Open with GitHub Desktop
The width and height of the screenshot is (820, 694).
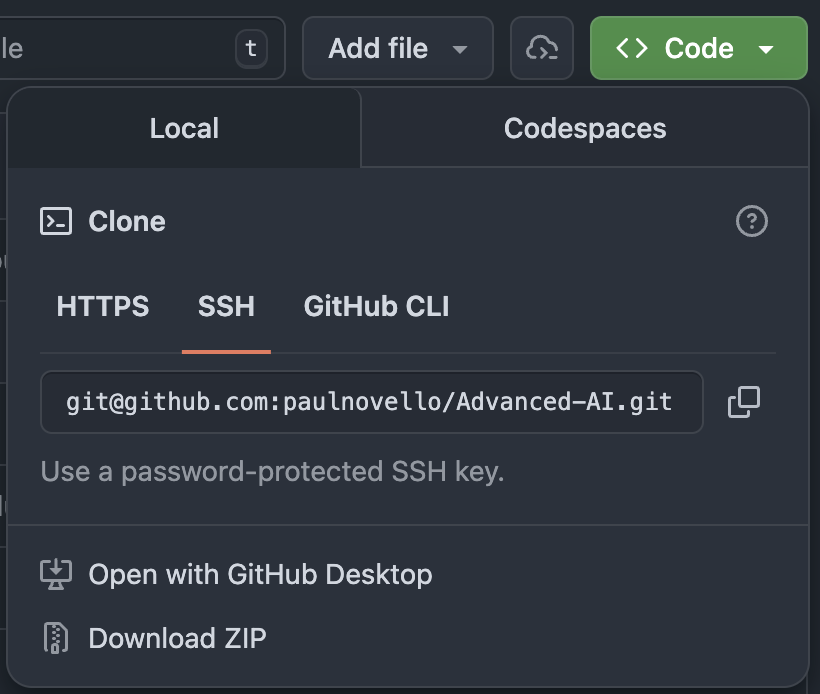[x=260, y=574]
